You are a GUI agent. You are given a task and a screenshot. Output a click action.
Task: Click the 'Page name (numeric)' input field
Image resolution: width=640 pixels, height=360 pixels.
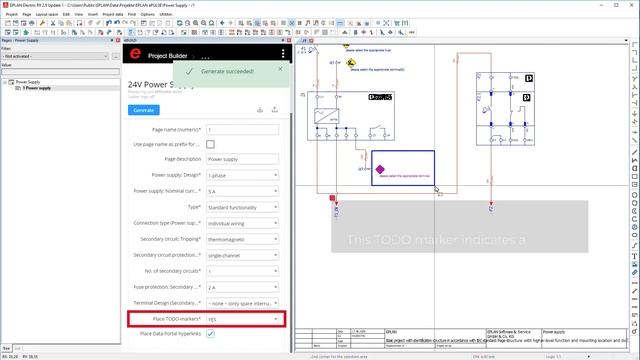242,130
